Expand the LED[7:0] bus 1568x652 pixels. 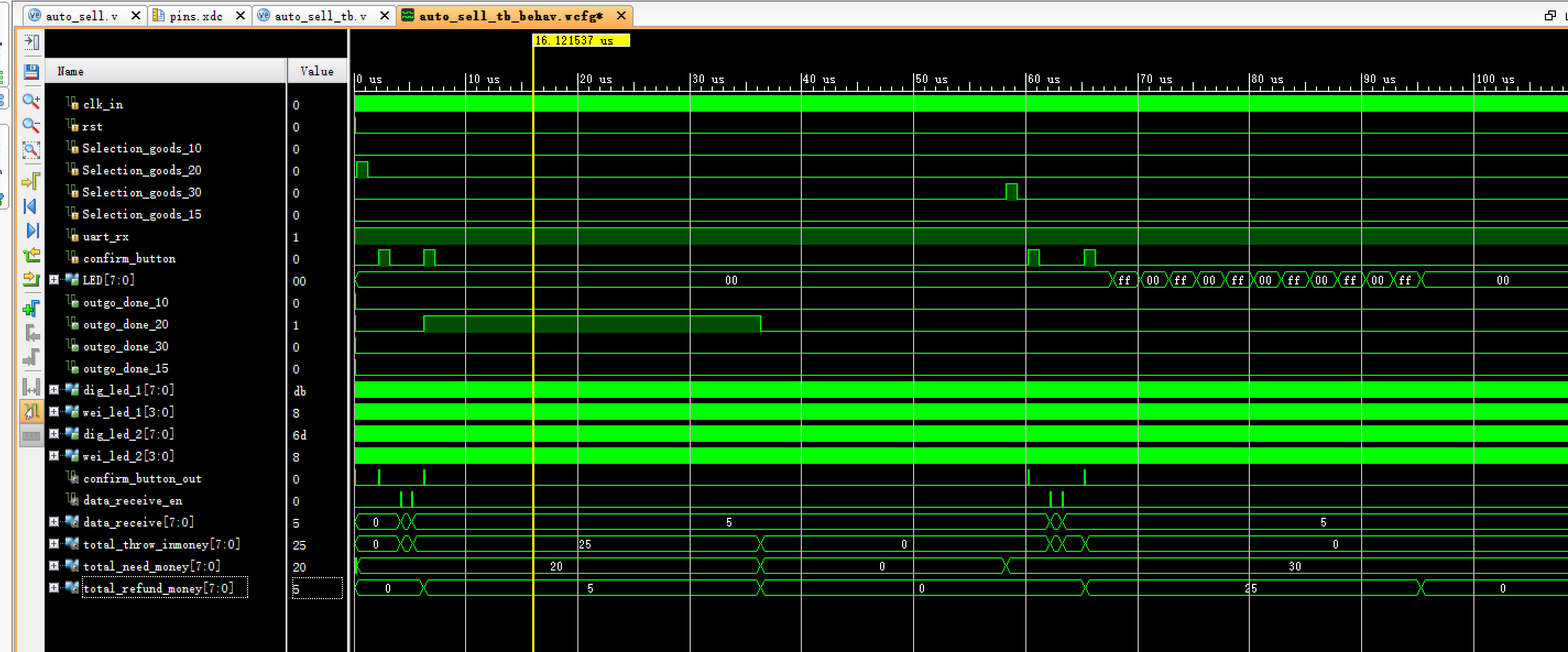click(54, 280)
